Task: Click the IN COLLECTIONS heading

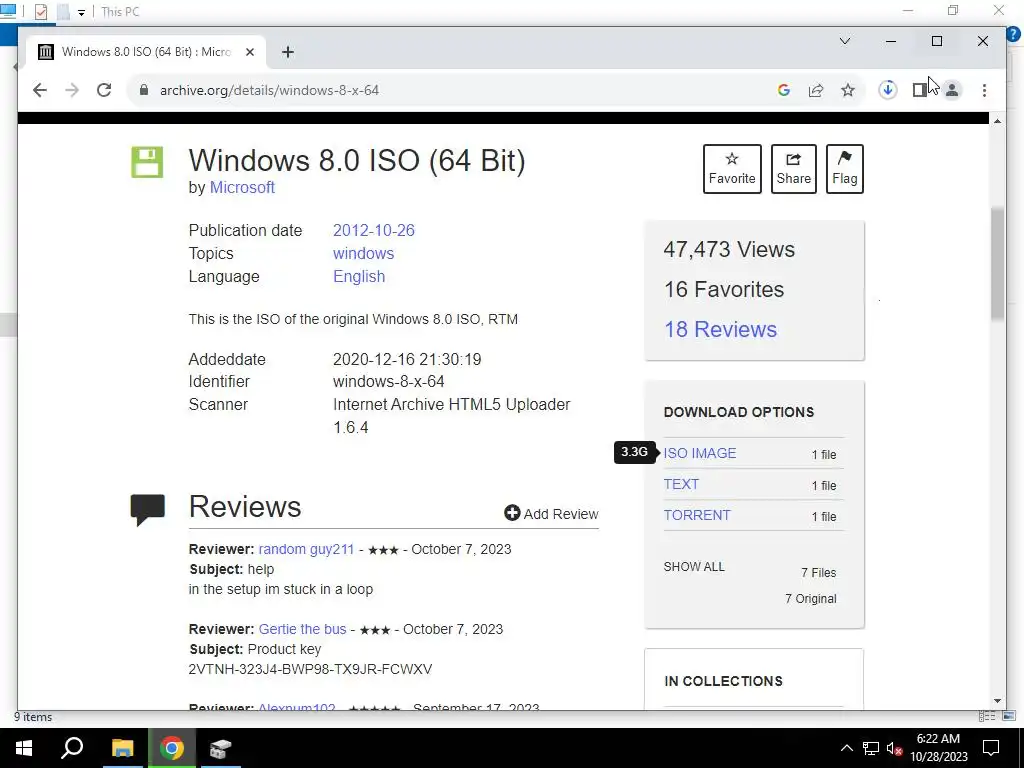Action: pos(723,681)
